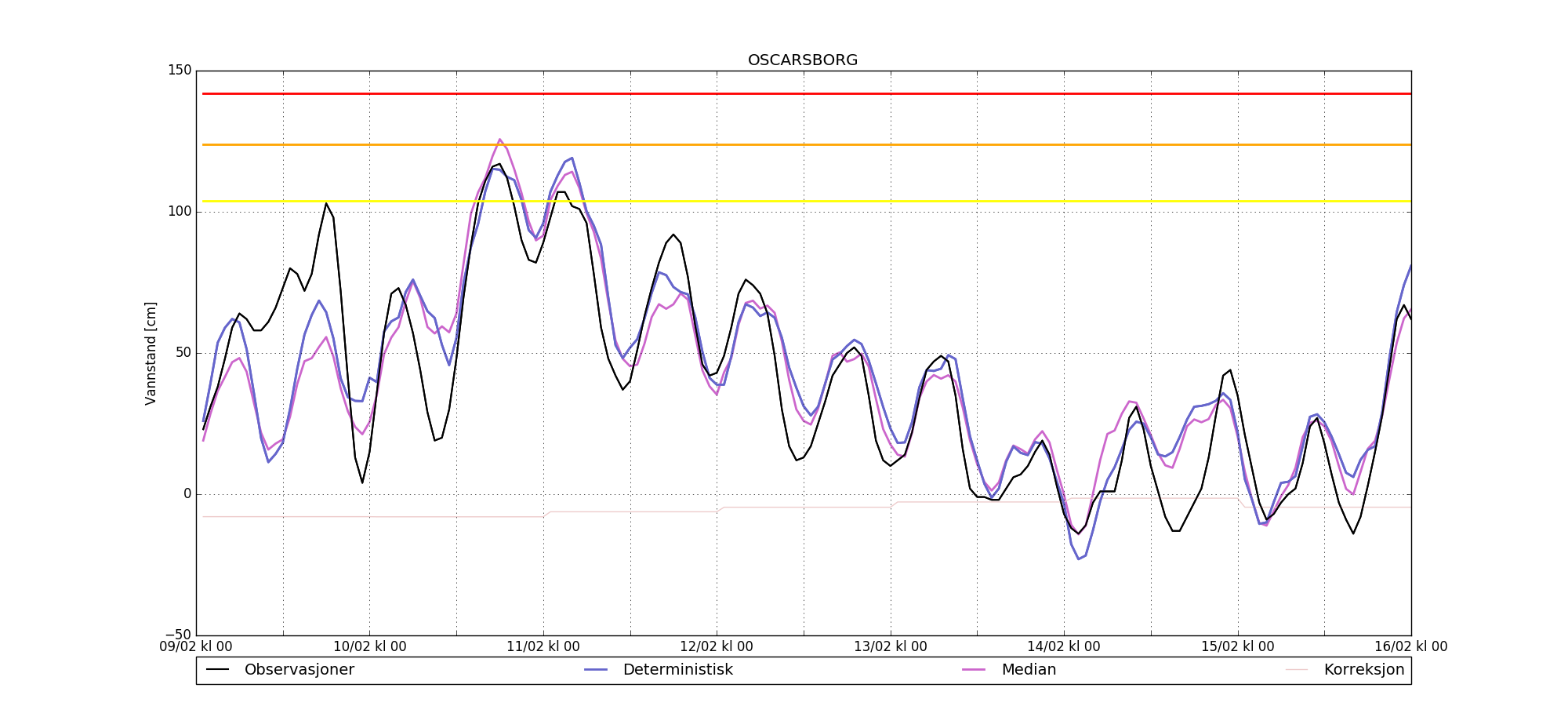Viewport: 1568px width, 706px height.
Task: Click the 13/02 kl 00 x-axis tick label
Action: [890, 647]
